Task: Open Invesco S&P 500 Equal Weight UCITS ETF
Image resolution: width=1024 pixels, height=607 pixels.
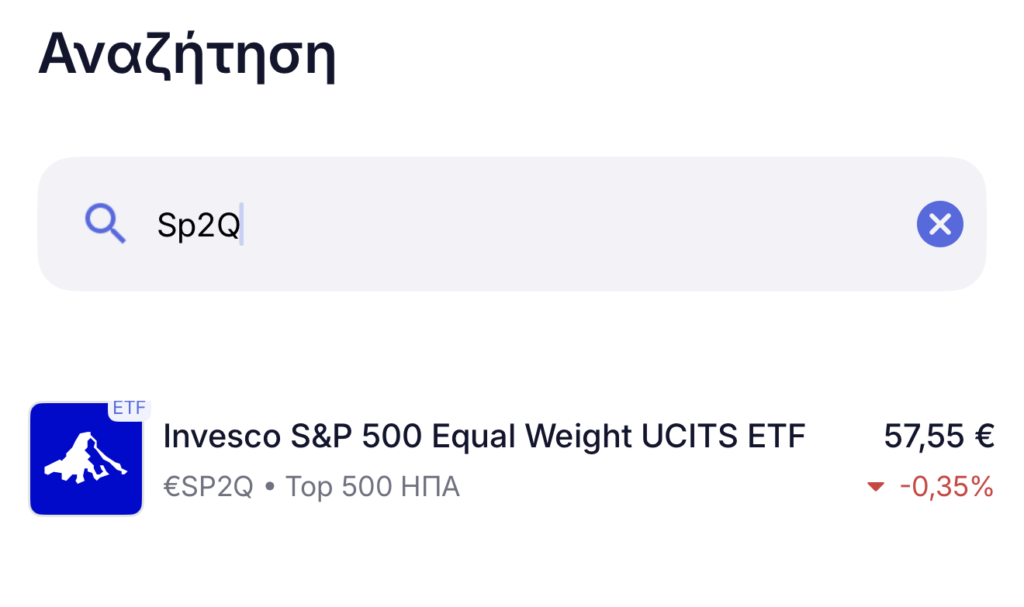Action: pyautogui.click(x=483, y=437)
